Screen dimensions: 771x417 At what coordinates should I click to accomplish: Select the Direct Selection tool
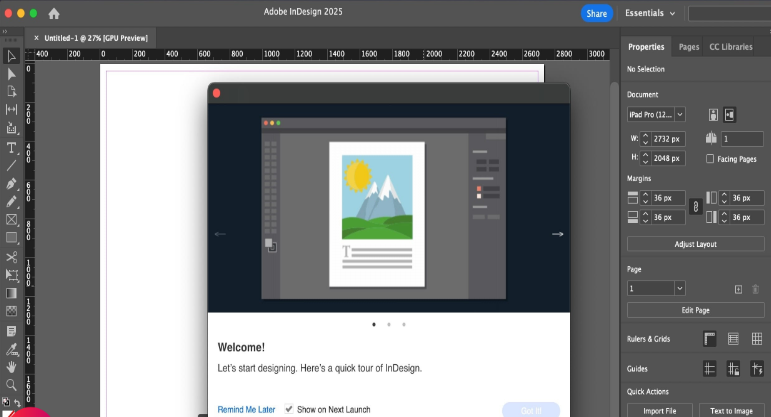tap(12, 74)
